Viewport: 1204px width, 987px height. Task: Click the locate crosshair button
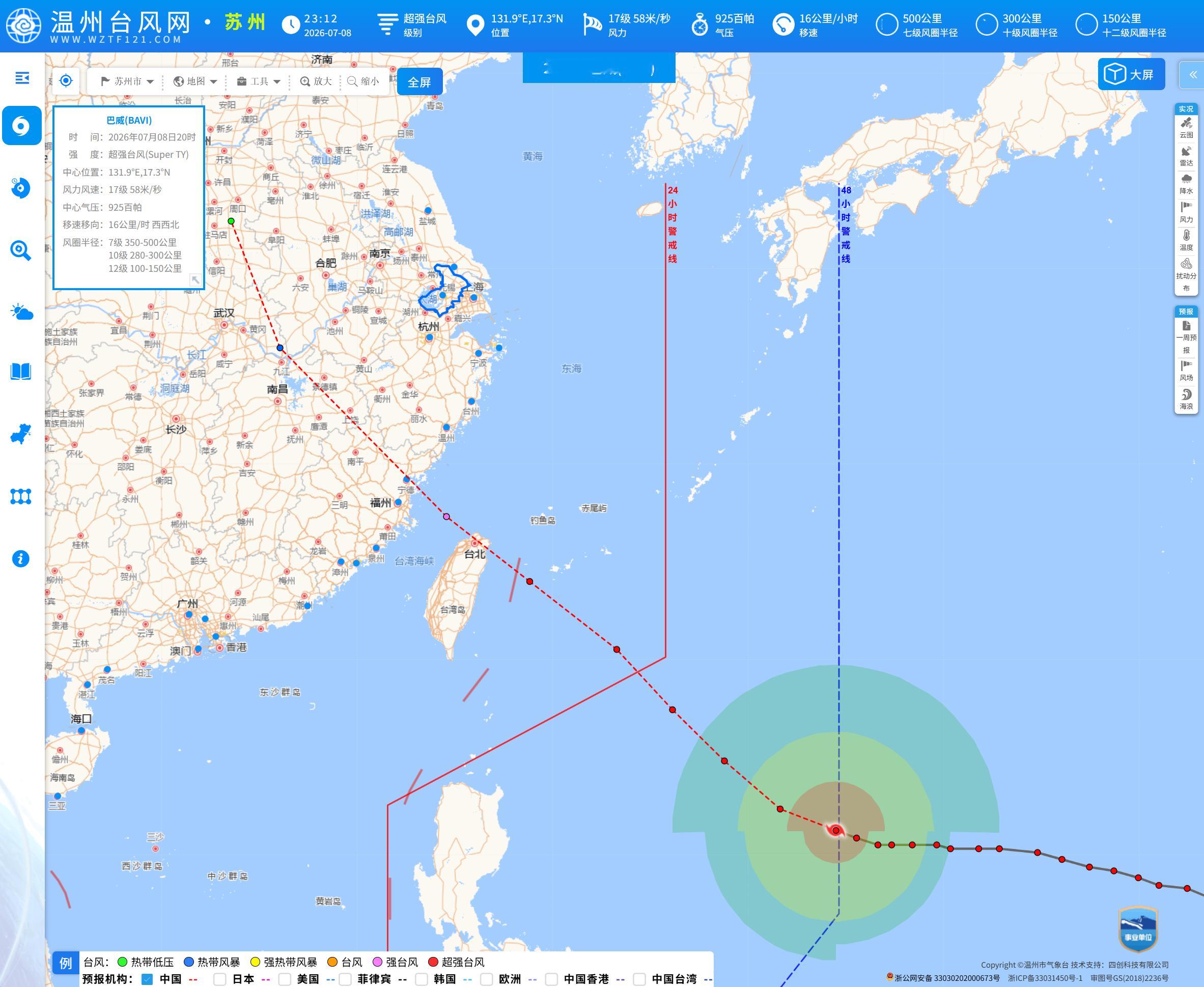(66, 81)
